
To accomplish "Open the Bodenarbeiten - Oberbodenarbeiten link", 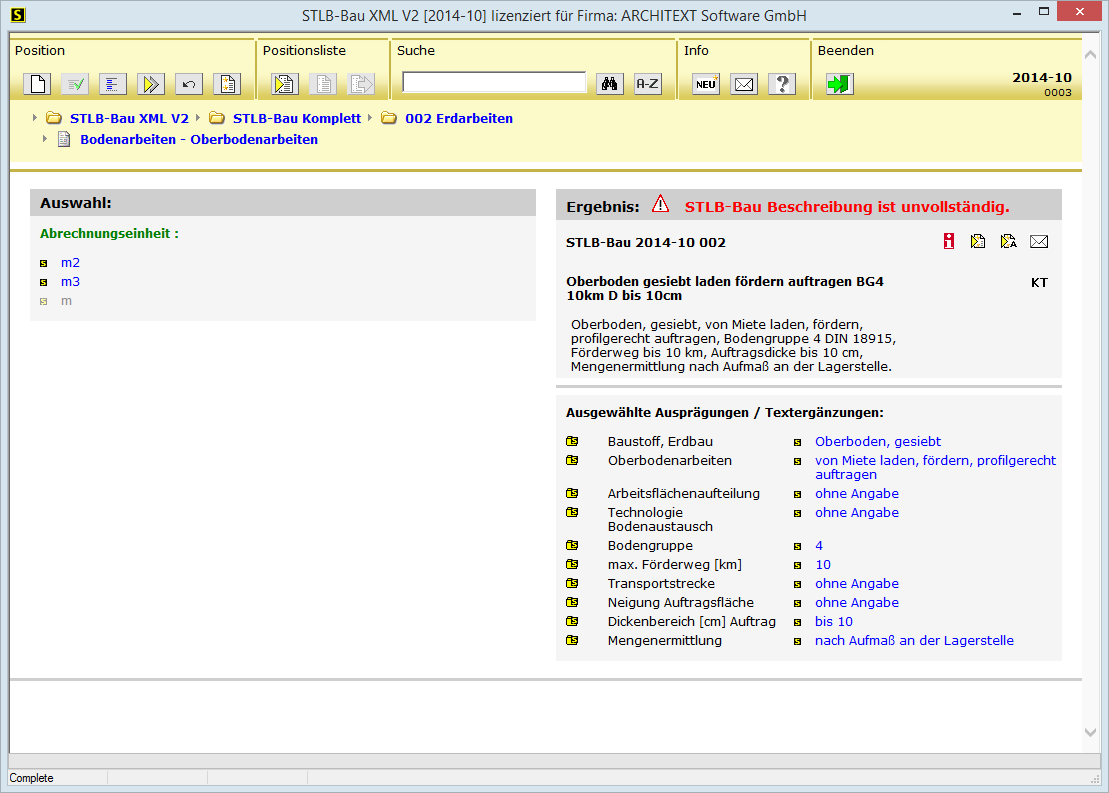I will pos(199,139).
